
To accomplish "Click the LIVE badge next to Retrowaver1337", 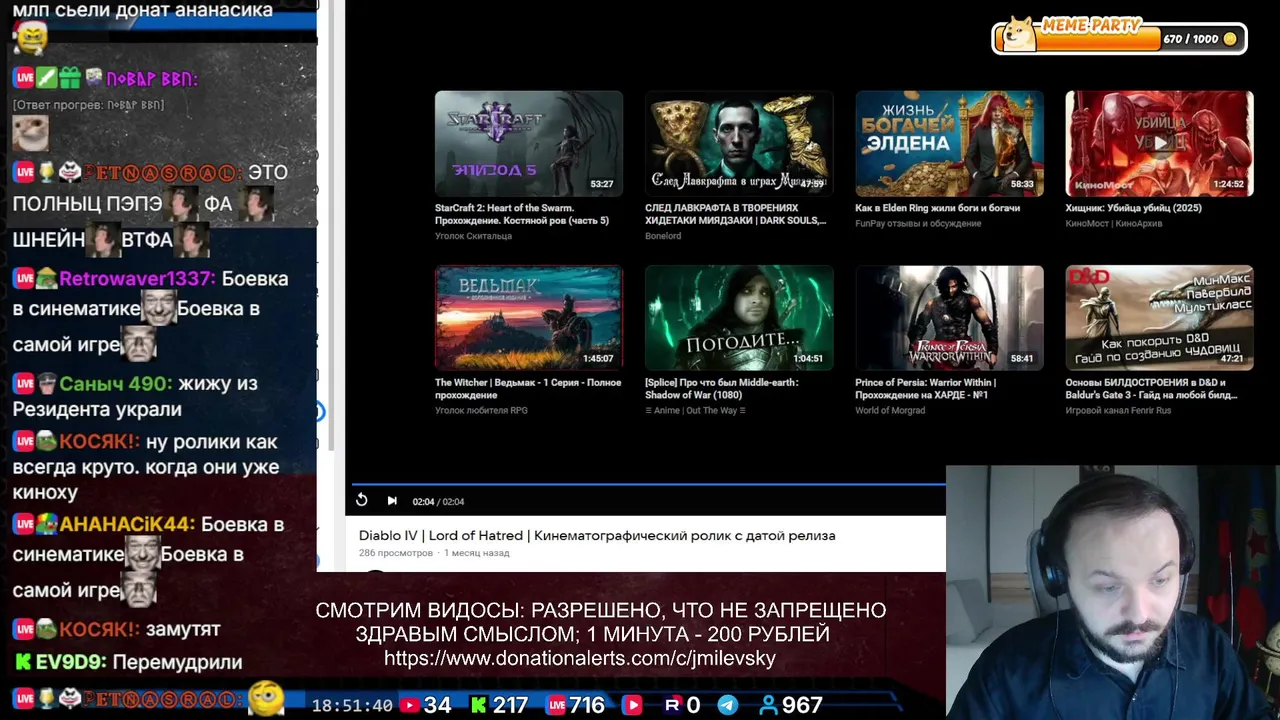I will [24, 278].
